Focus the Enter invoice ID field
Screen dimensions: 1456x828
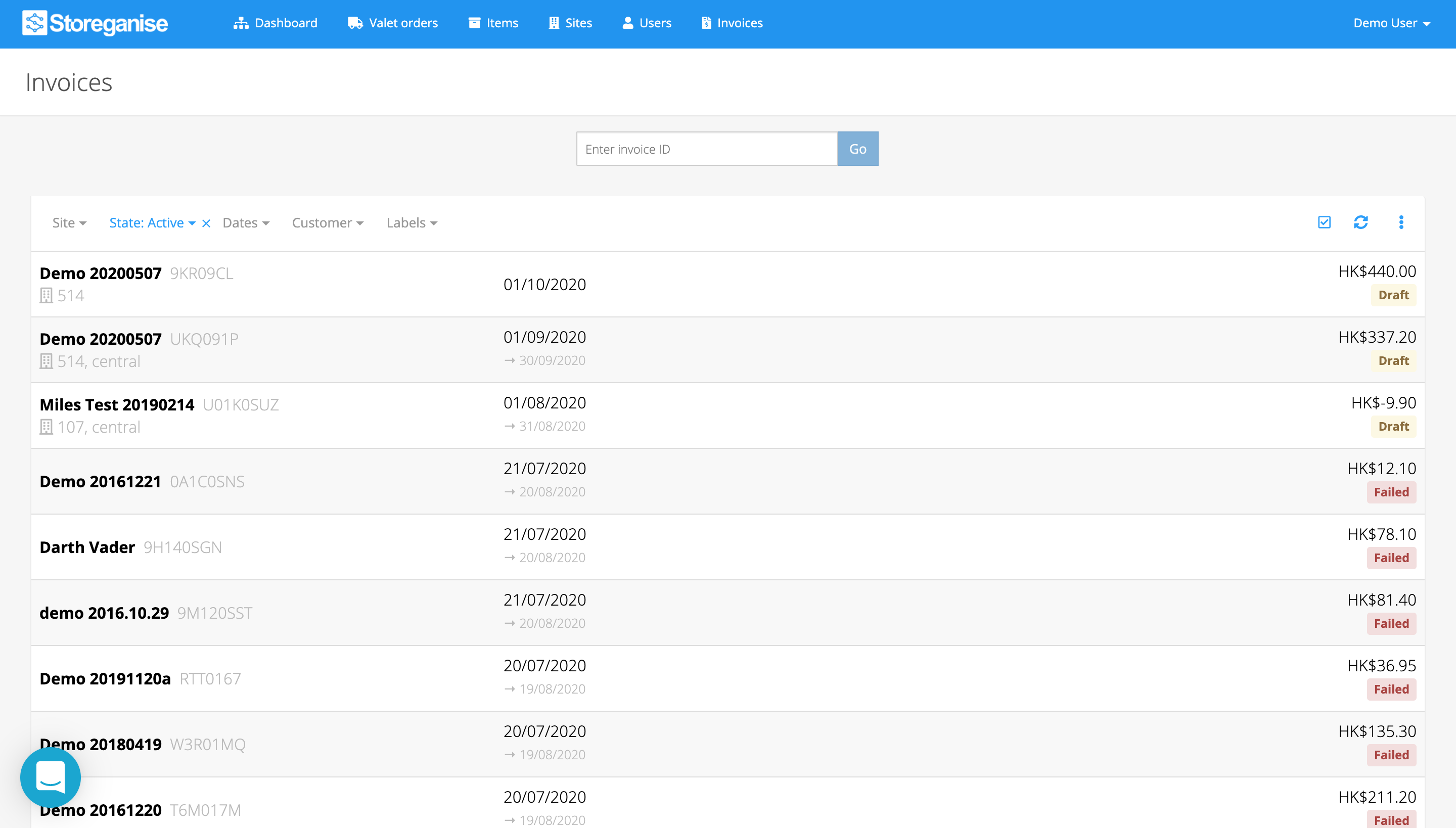click(x=706, y=149)
